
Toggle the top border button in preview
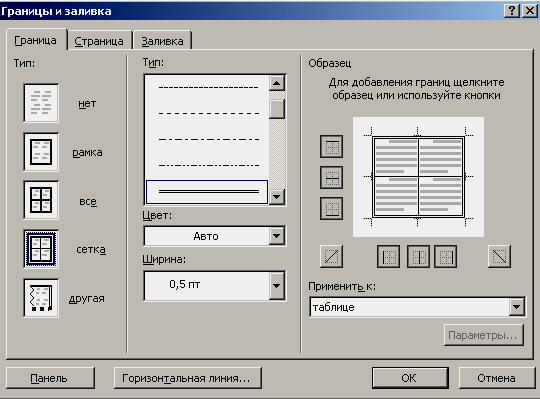pos(331,147)
